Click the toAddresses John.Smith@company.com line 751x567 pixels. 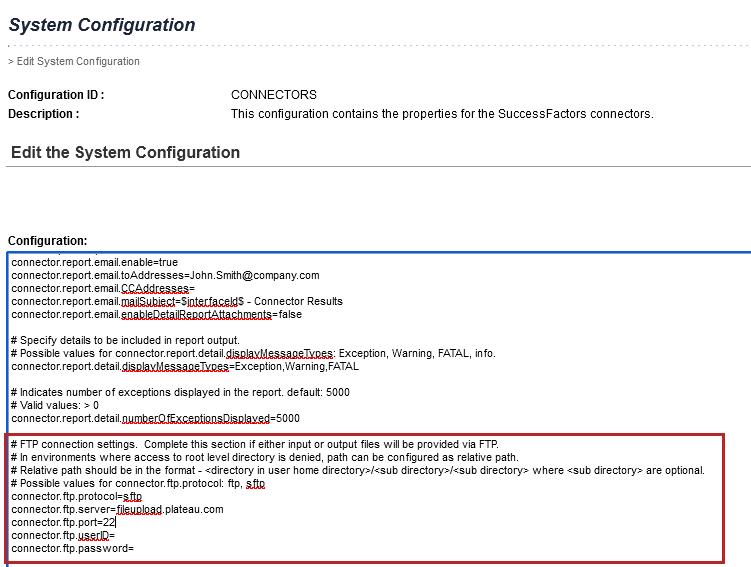coord(165,275)
